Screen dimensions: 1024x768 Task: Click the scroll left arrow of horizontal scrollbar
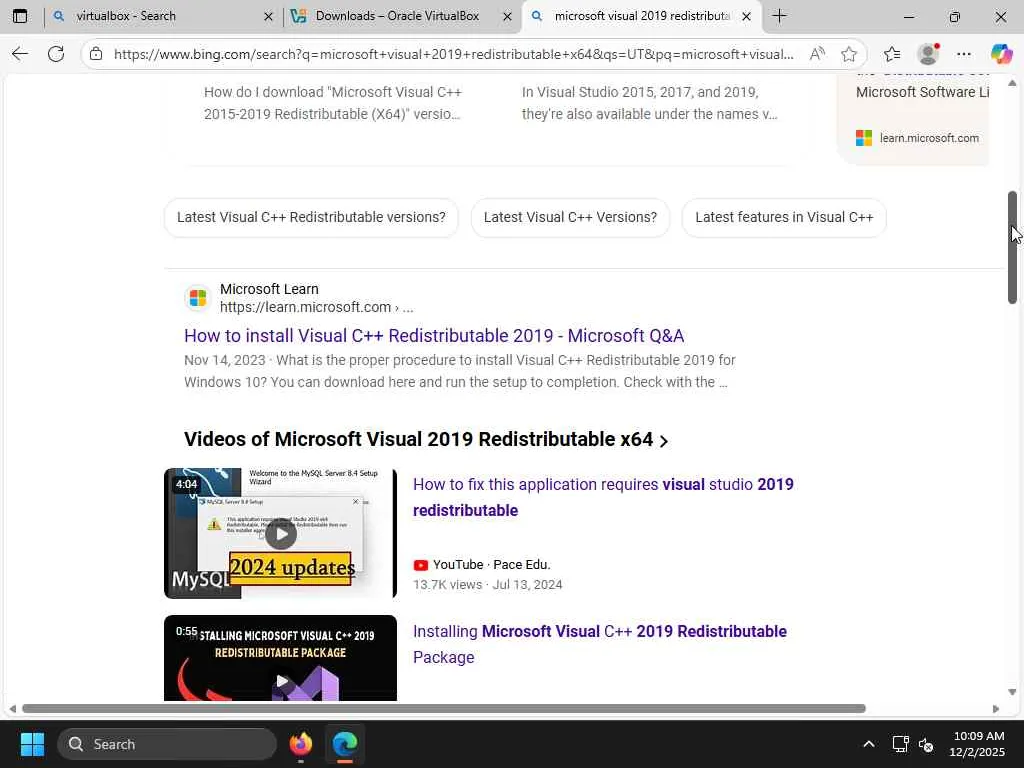pos(12,709)
